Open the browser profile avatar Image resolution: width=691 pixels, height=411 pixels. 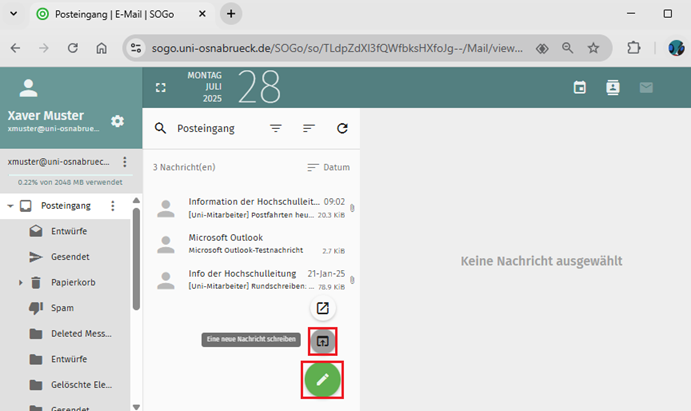click(x=676, y=48)
